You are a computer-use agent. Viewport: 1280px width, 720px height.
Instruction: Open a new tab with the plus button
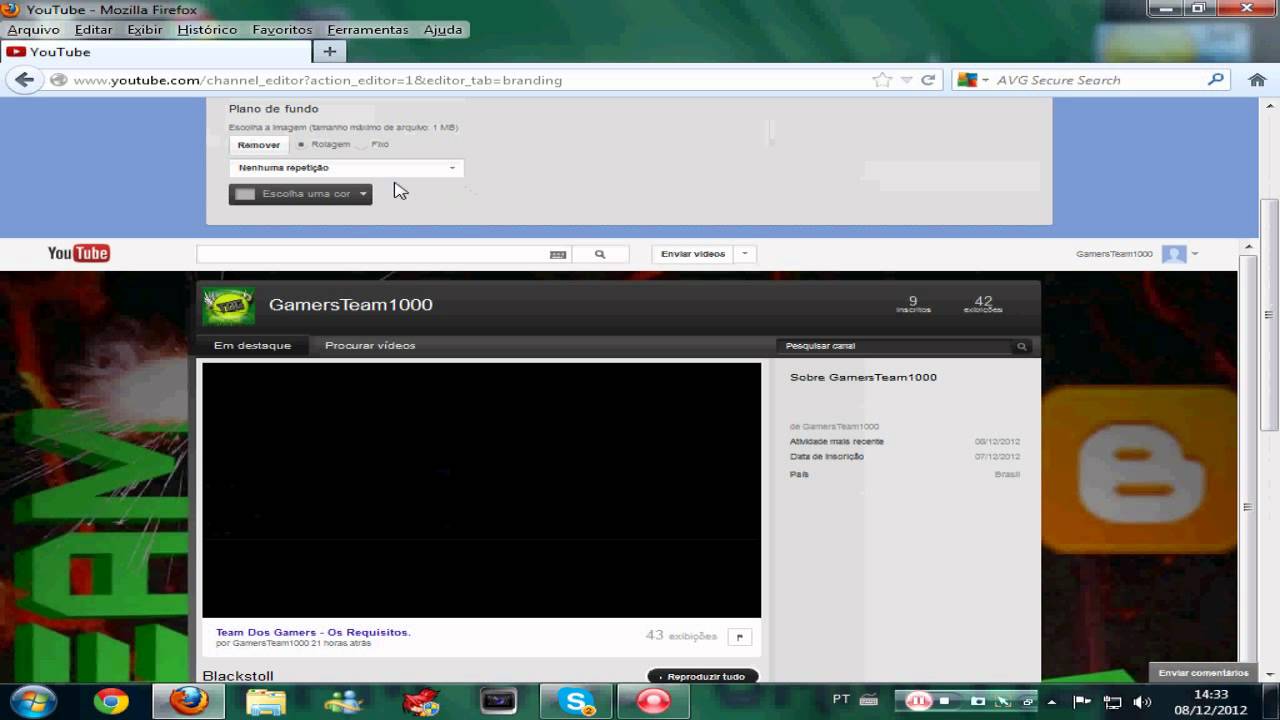pos(329,51)
